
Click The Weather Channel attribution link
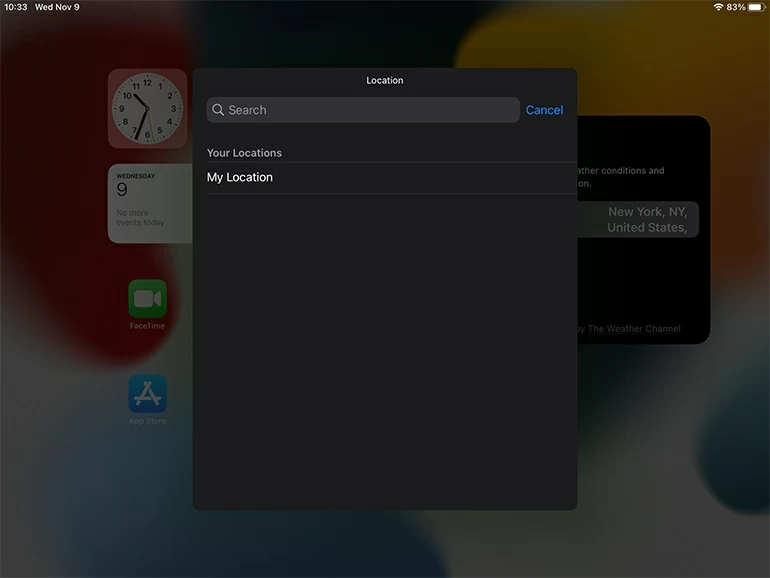[632, 329]
